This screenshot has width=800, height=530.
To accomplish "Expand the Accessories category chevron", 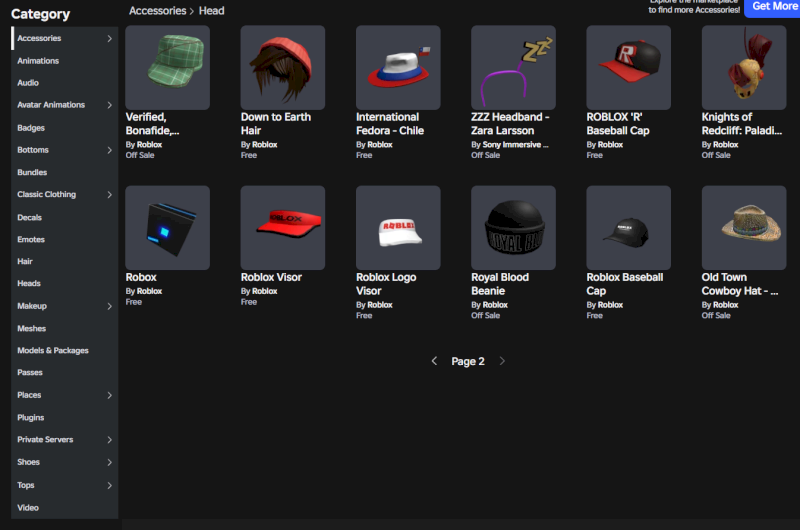I will coord(110,38).
